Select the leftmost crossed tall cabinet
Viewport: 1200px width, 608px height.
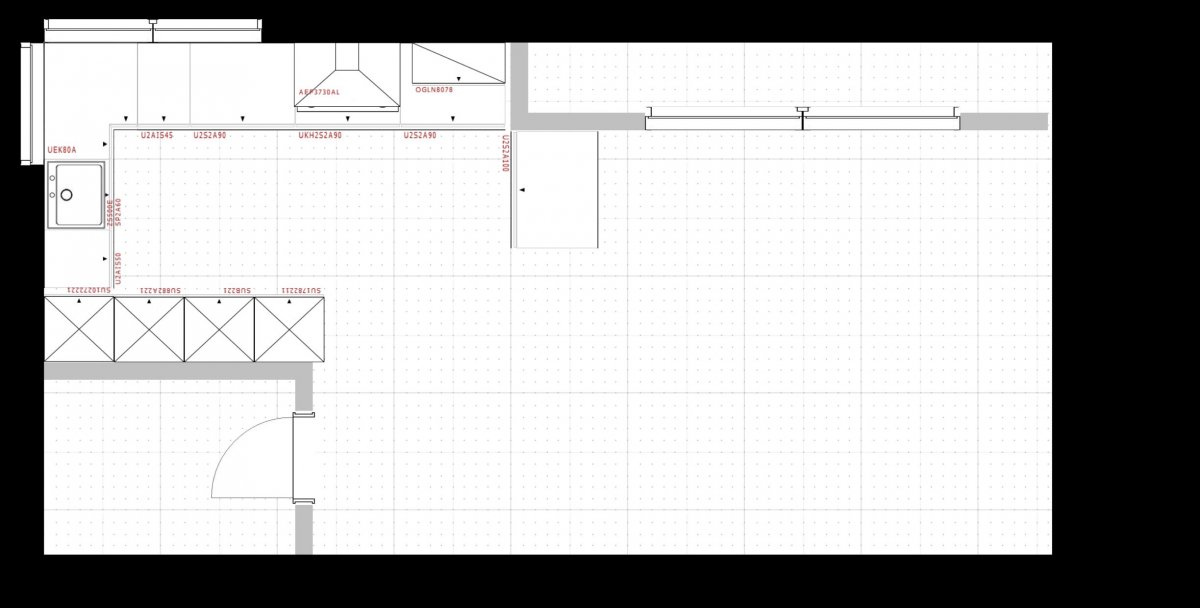[79, 329]
